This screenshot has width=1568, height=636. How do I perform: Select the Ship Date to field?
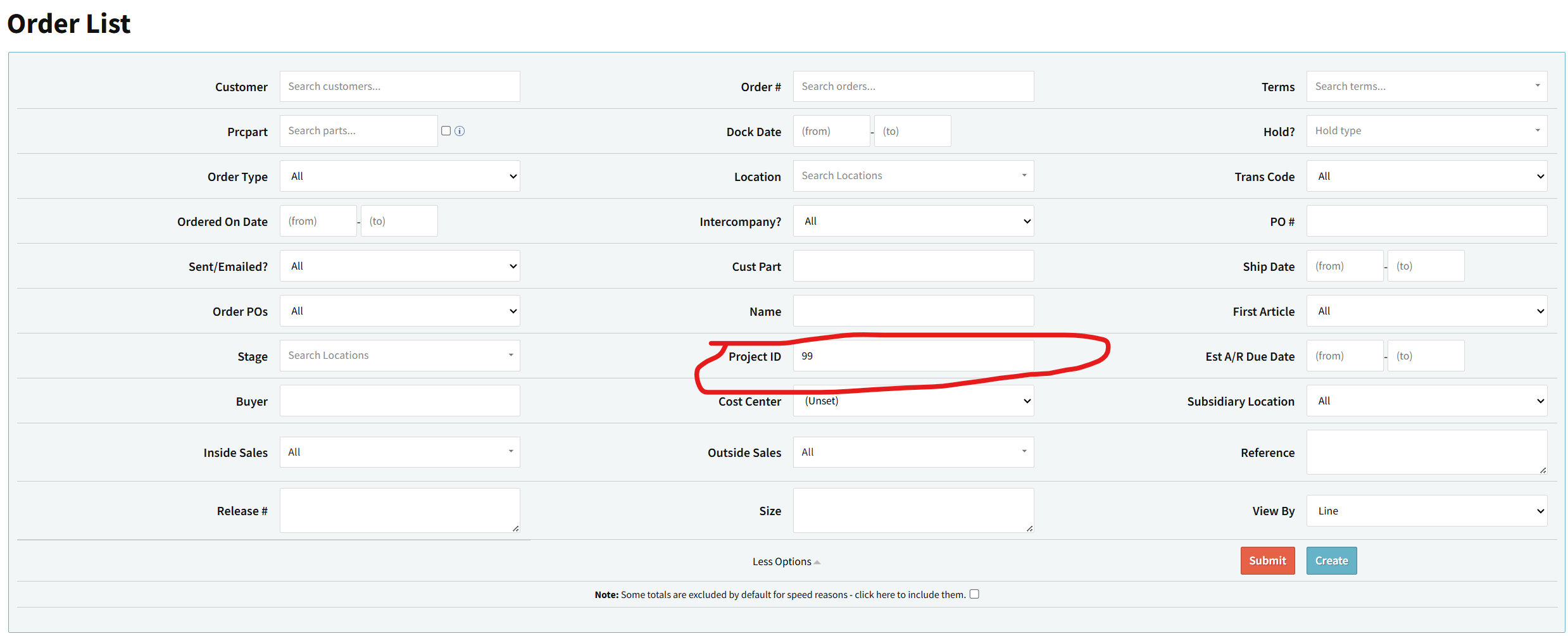coord(1425,266)
